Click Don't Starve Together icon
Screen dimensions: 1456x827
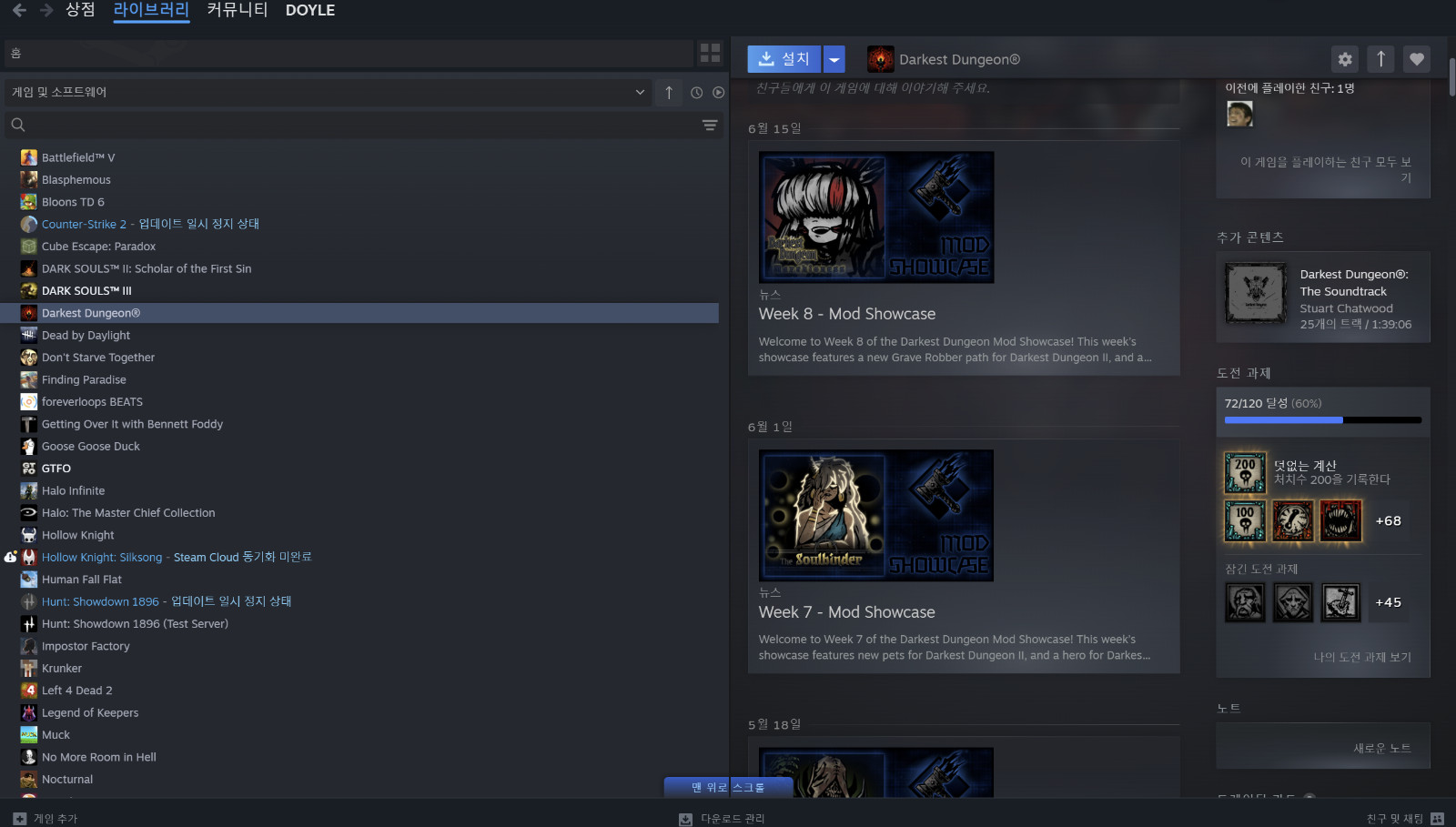[29, 358]
